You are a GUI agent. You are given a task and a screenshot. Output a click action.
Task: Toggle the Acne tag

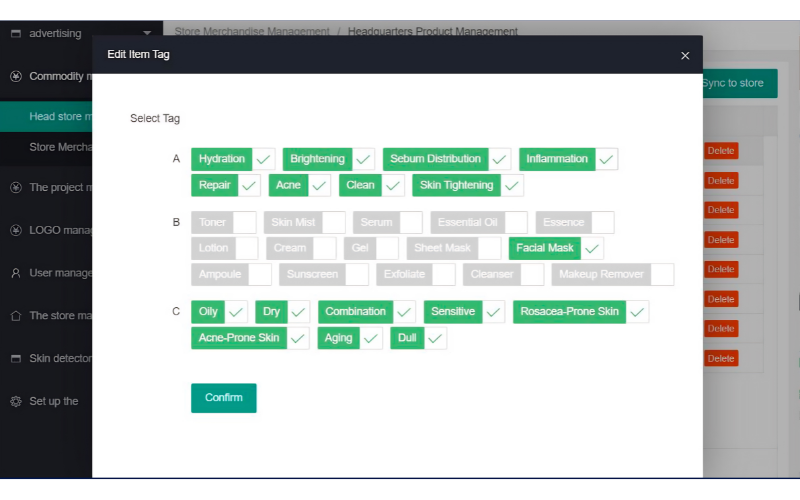coord(299,185)
